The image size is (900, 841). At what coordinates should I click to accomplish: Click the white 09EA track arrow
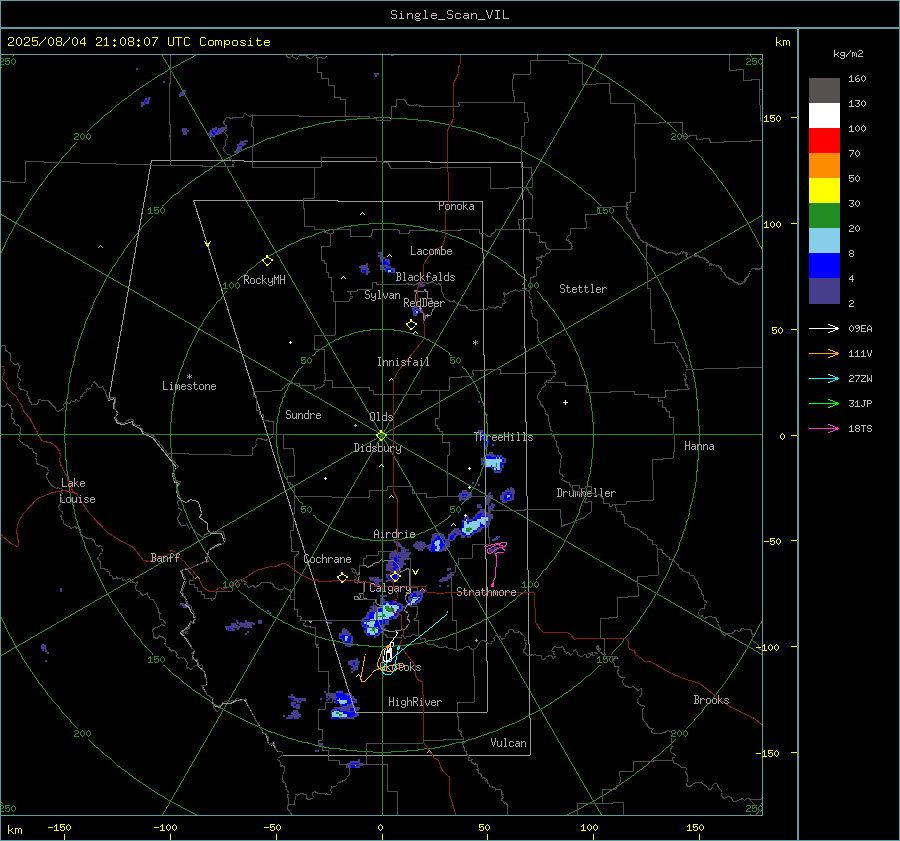824,328
